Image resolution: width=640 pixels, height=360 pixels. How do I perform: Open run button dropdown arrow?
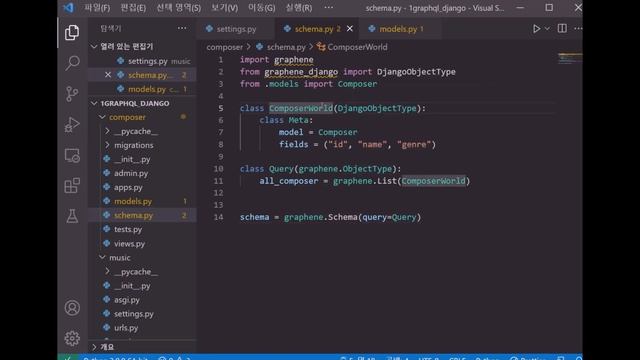(547, 29)
